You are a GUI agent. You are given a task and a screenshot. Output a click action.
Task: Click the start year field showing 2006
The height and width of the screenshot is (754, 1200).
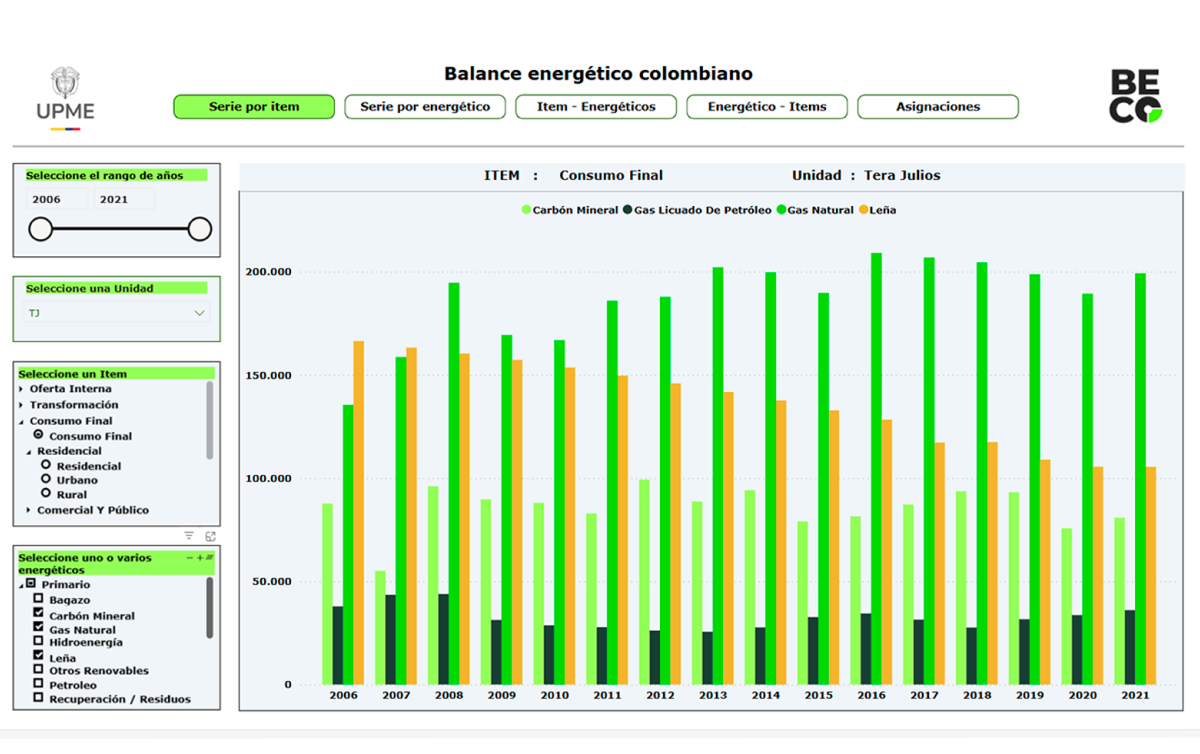tap(57, 199)
